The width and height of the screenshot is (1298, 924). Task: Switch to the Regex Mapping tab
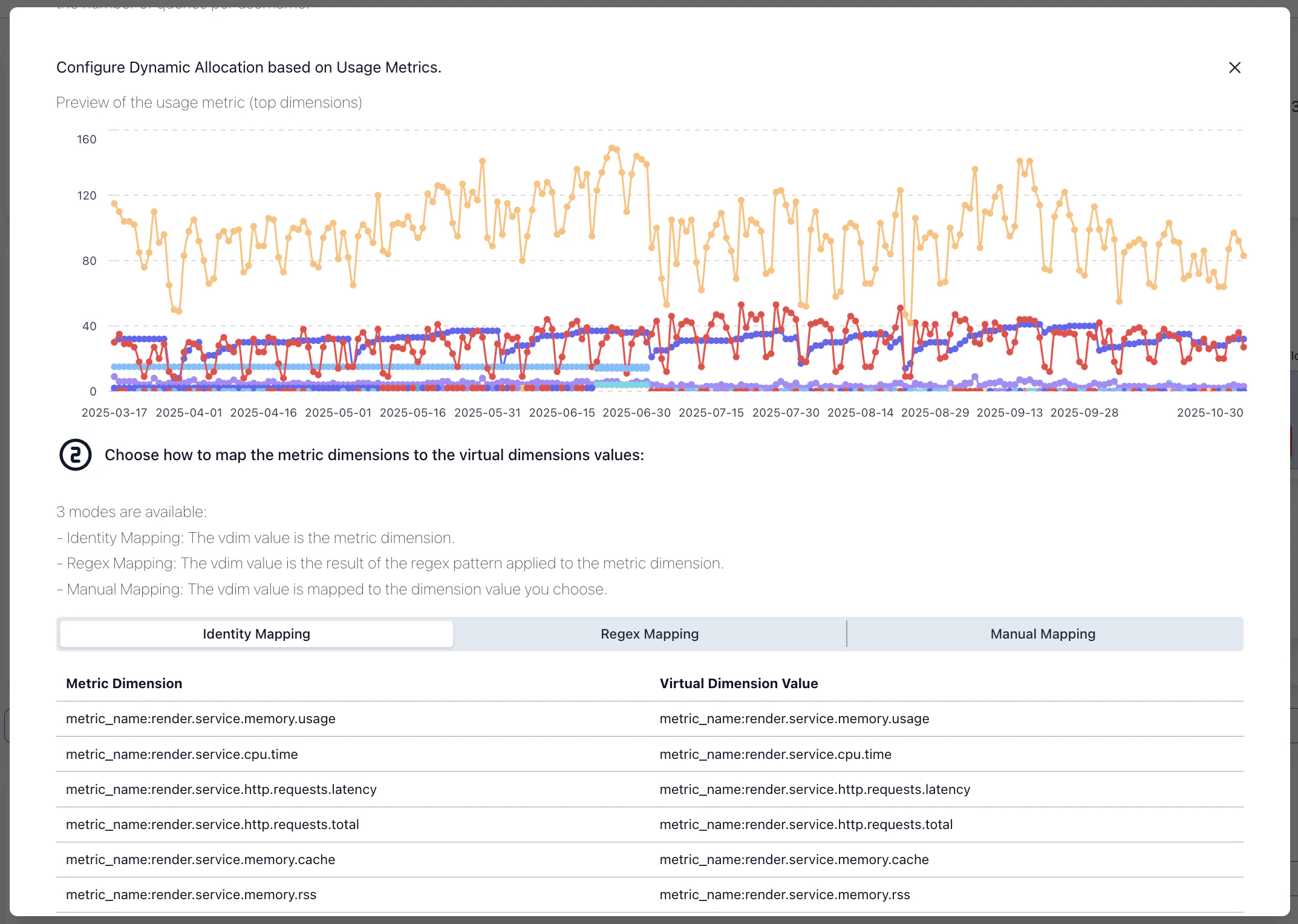(x=649, y=634)
